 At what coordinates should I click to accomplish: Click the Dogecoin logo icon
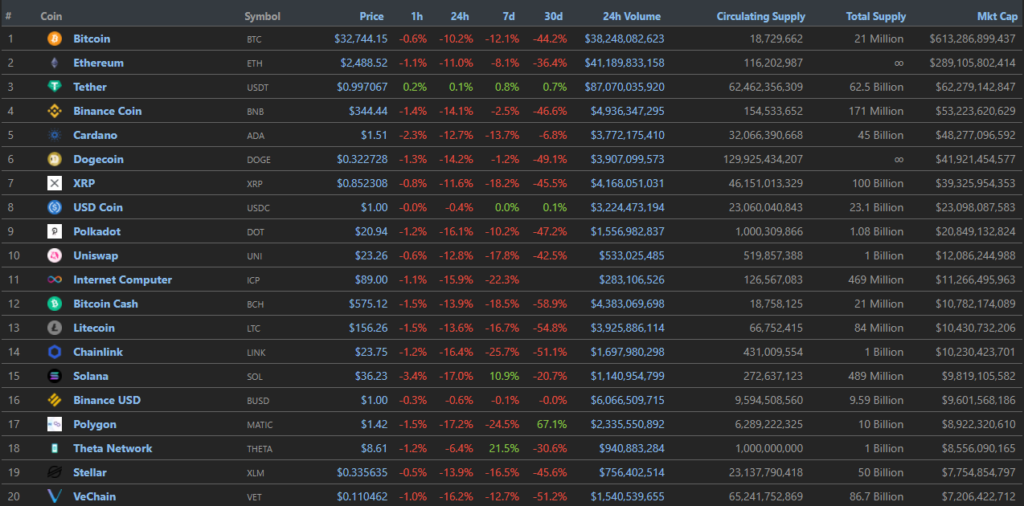tap(54, 159)
